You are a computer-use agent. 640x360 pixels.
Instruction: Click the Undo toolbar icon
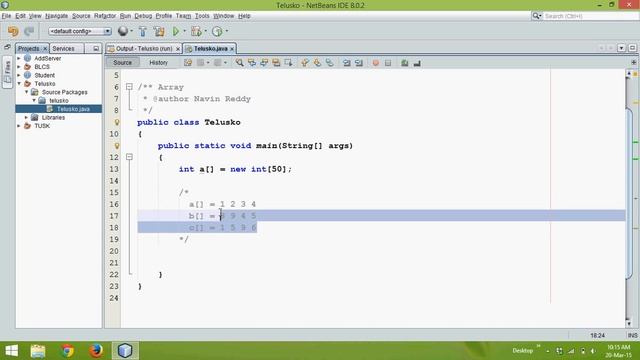click(13, 31)
